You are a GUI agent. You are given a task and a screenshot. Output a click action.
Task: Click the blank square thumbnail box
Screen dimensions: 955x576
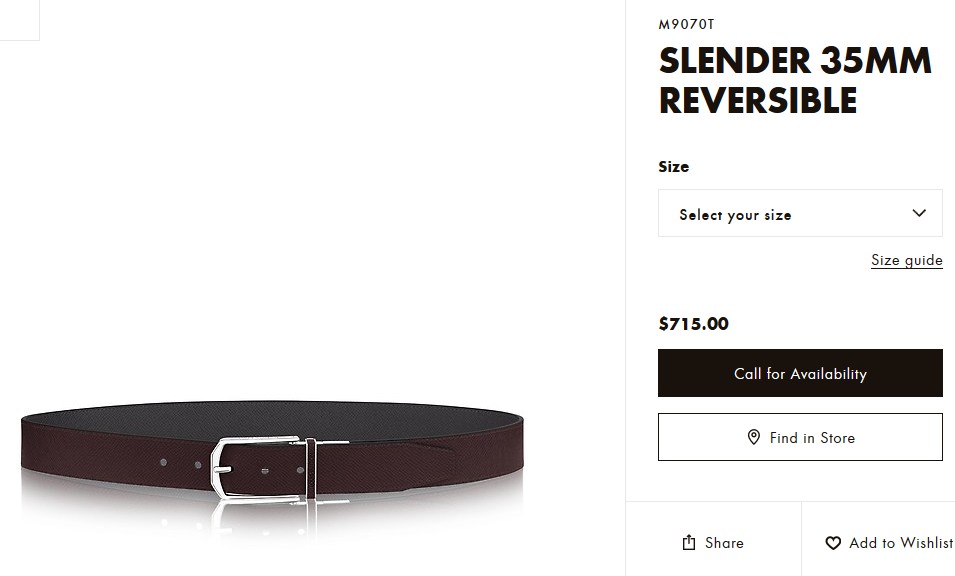coord(19,20)
